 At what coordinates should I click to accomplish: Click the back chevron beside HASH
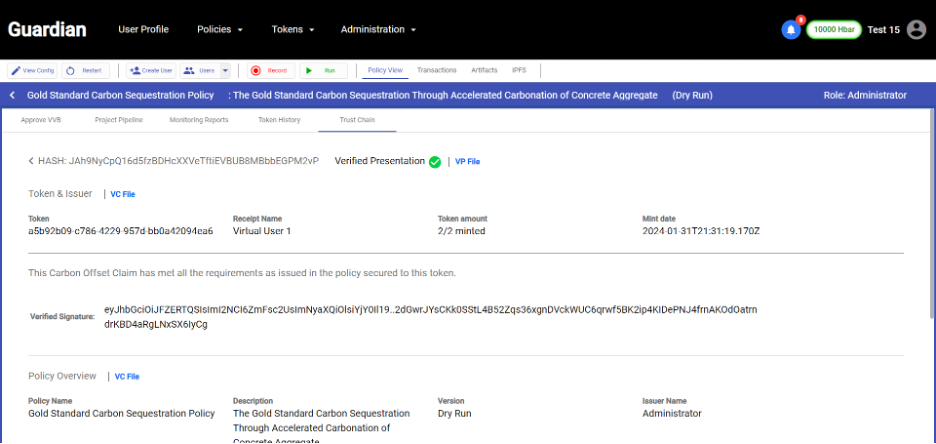(x=31, y=161)
